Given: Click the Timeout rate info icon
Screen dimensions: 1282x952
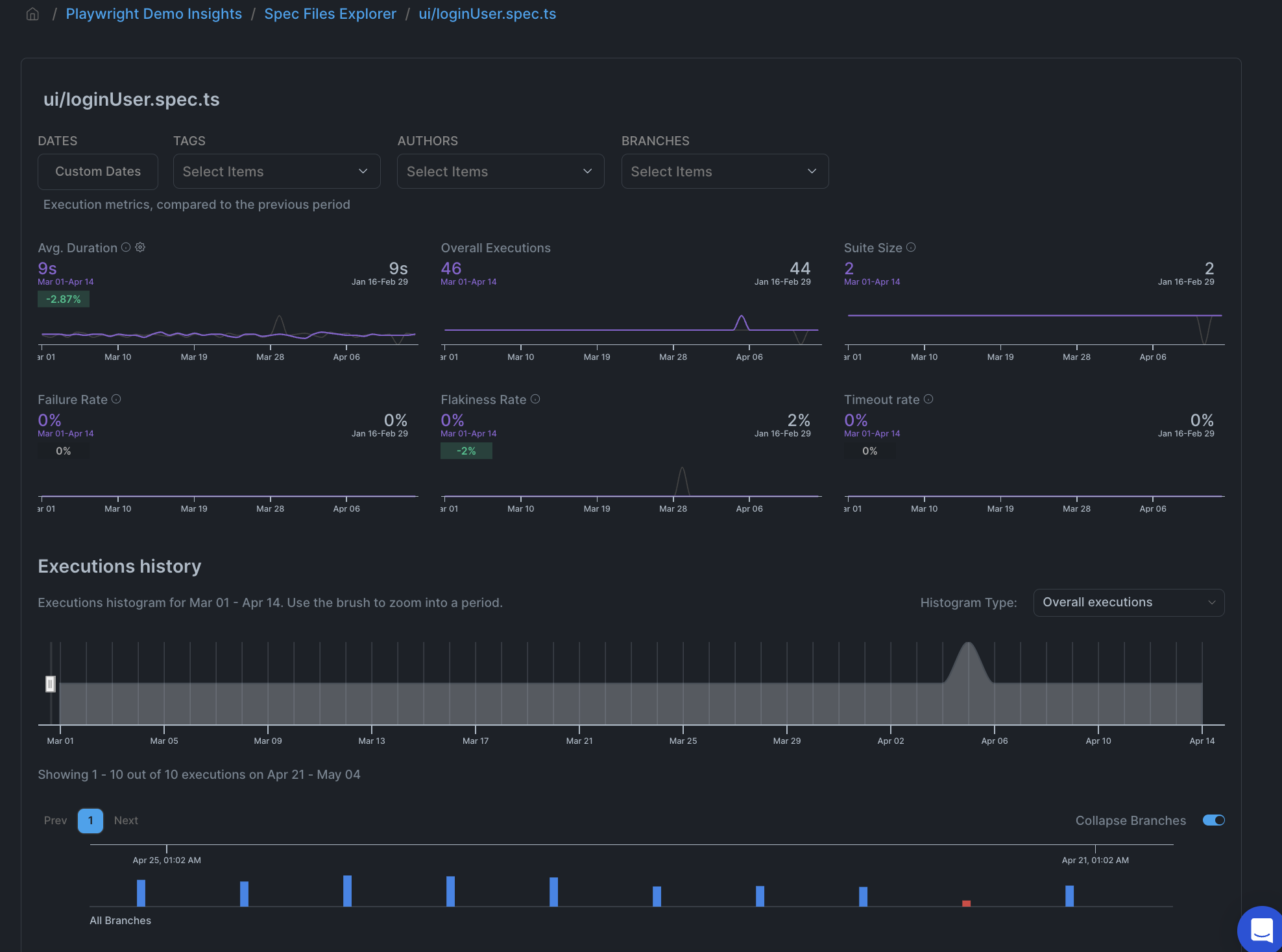Looking at the screenshot, I should [x=928, y=399].
